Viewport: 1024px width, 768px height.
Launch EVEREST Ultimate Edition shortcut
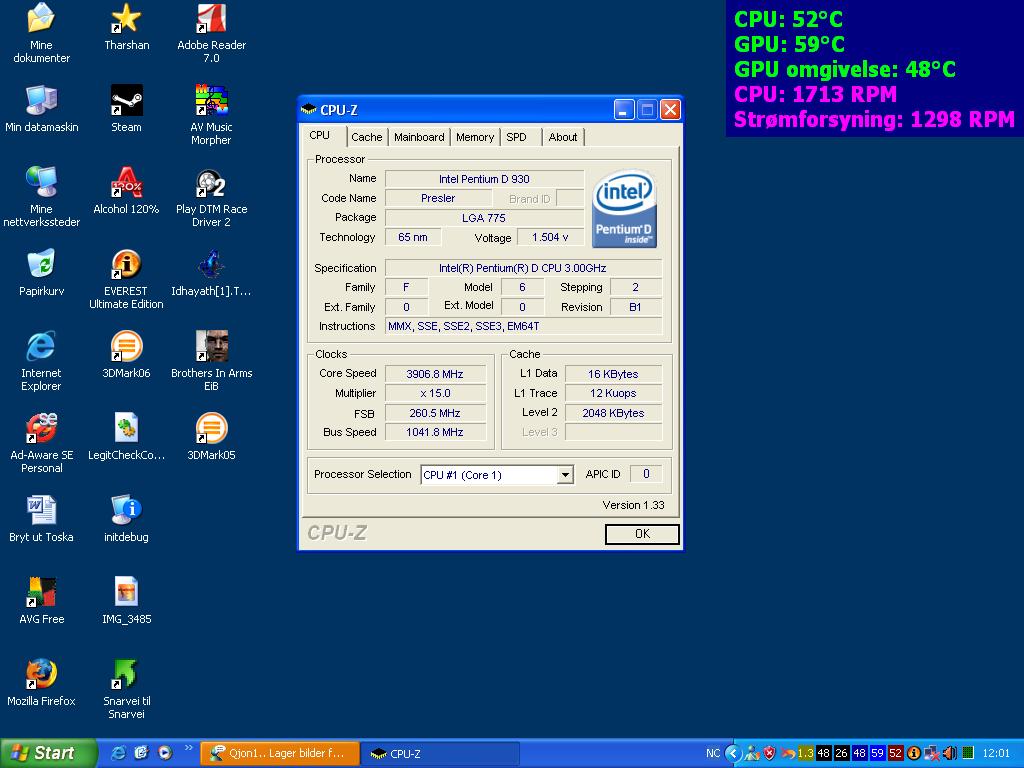pos(126,264)
